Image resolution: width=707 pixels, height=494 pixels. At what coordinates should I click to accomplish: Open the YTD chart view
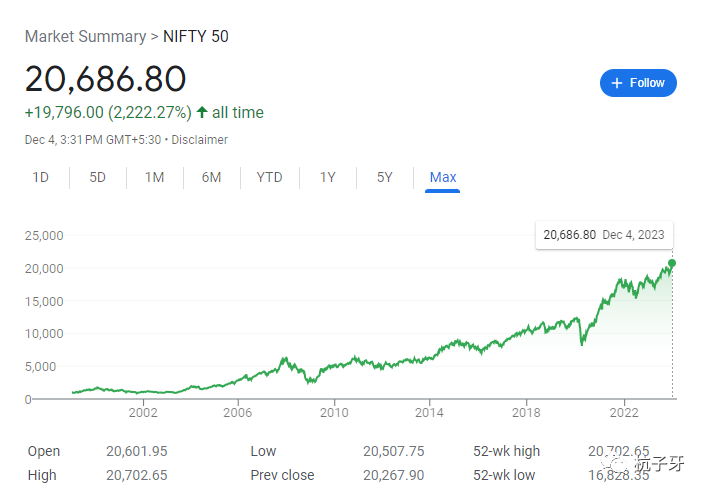pyautogui.click(x=269, y=177)
